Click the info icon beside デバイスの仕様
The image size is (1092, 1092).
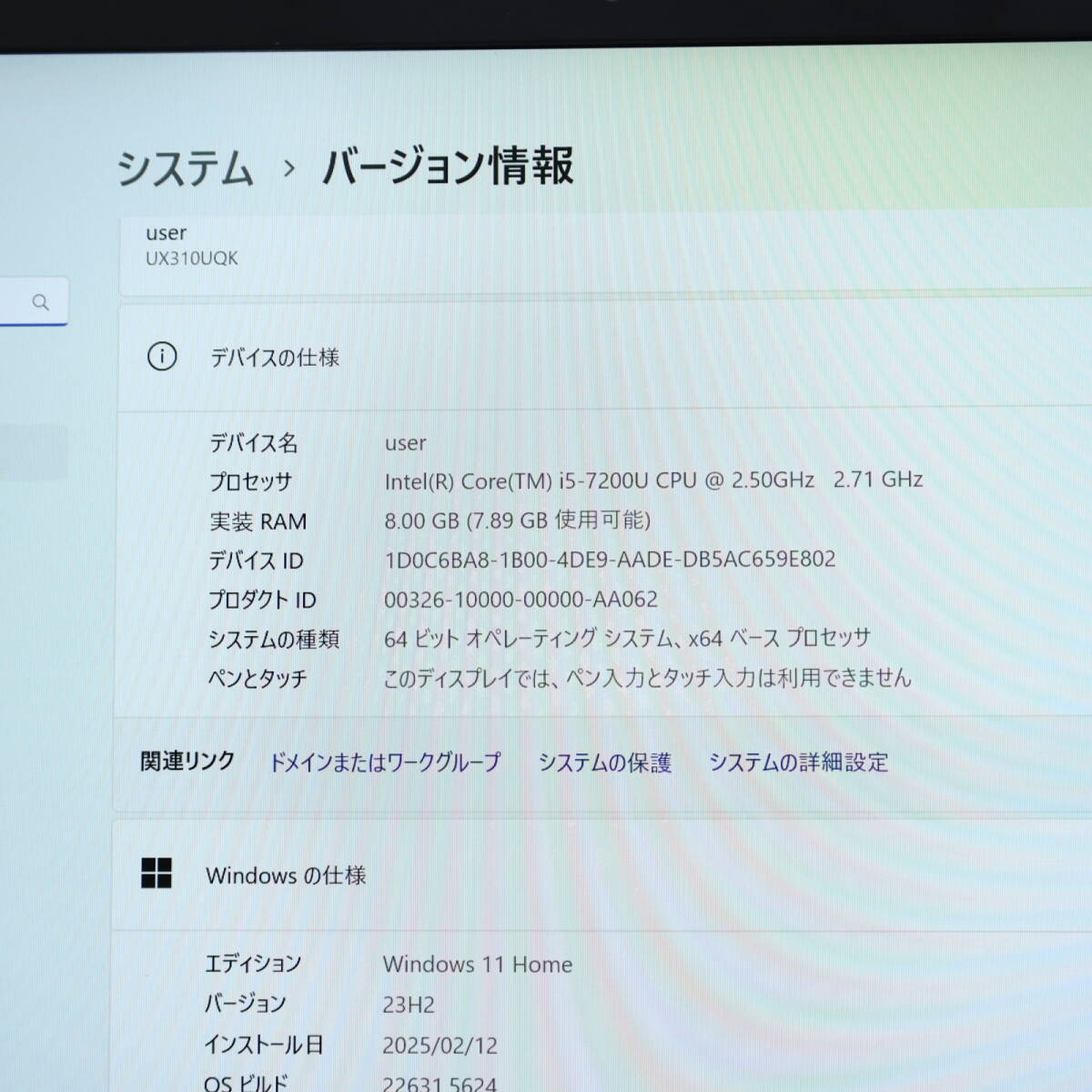(162, 357)
